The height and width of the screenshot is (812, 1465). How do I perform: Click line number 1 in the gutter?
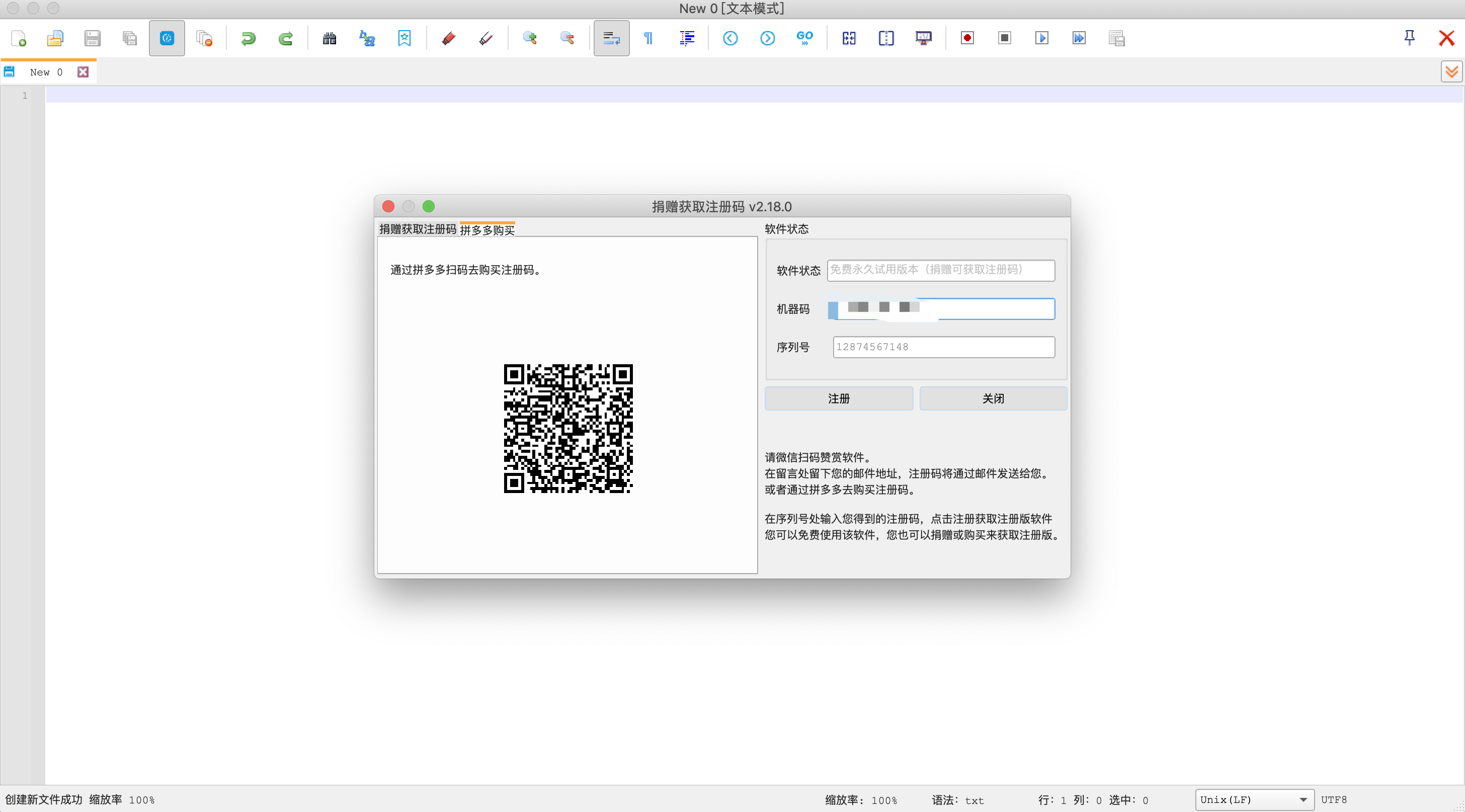tap(25, 96)
